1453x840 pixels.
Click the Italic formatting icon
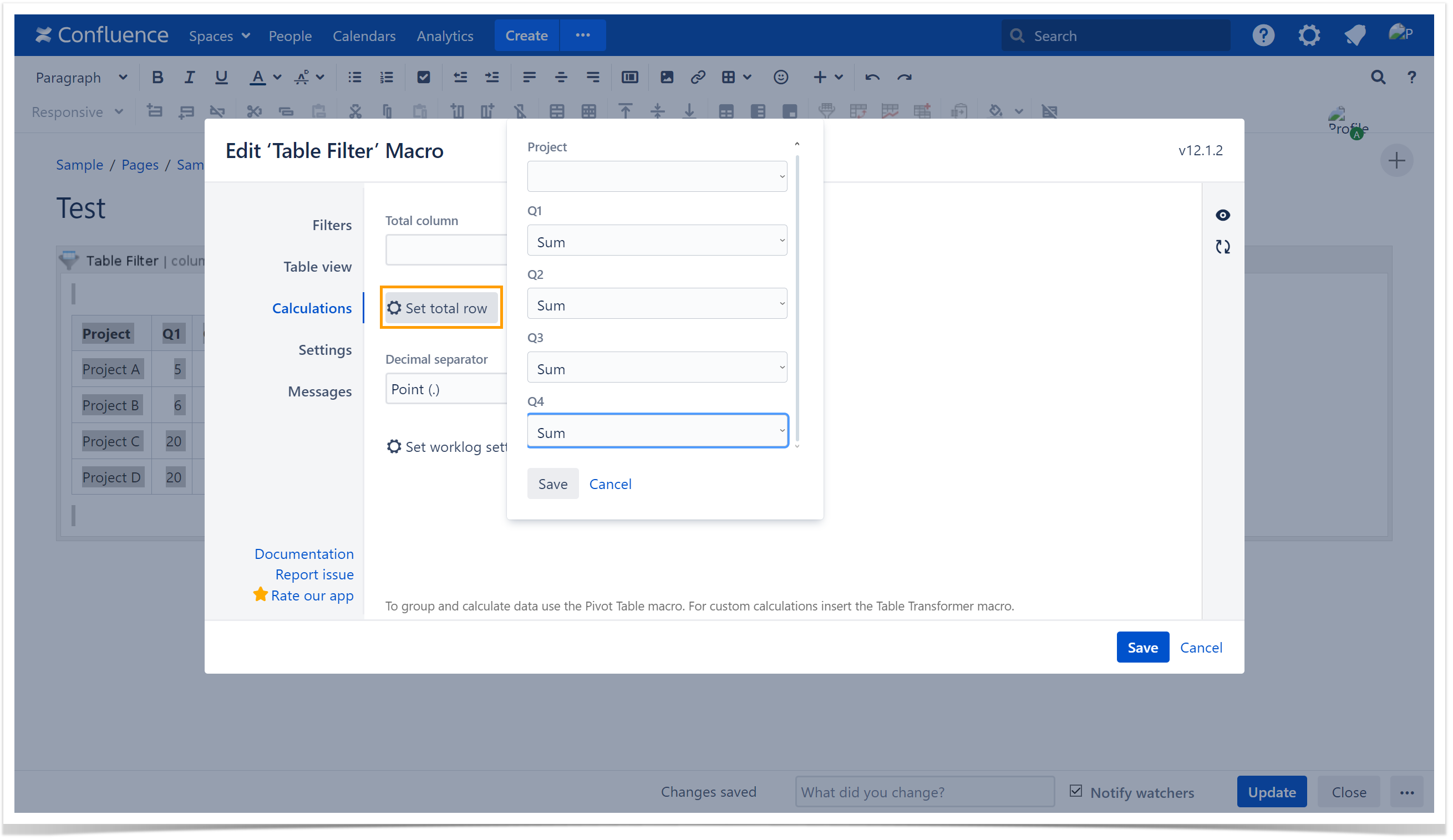189,77
